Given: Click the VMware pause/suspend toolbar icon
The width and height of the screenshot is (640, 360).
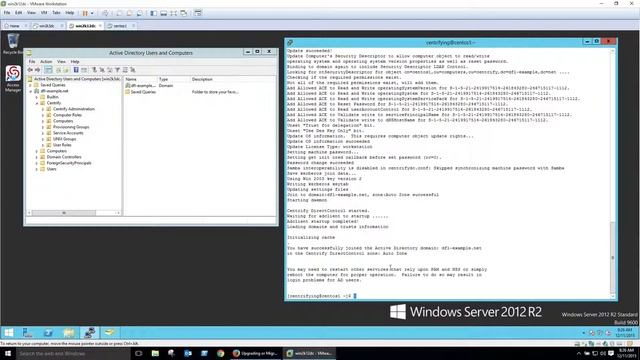Looking at the screenshot, I should (85, 13).
